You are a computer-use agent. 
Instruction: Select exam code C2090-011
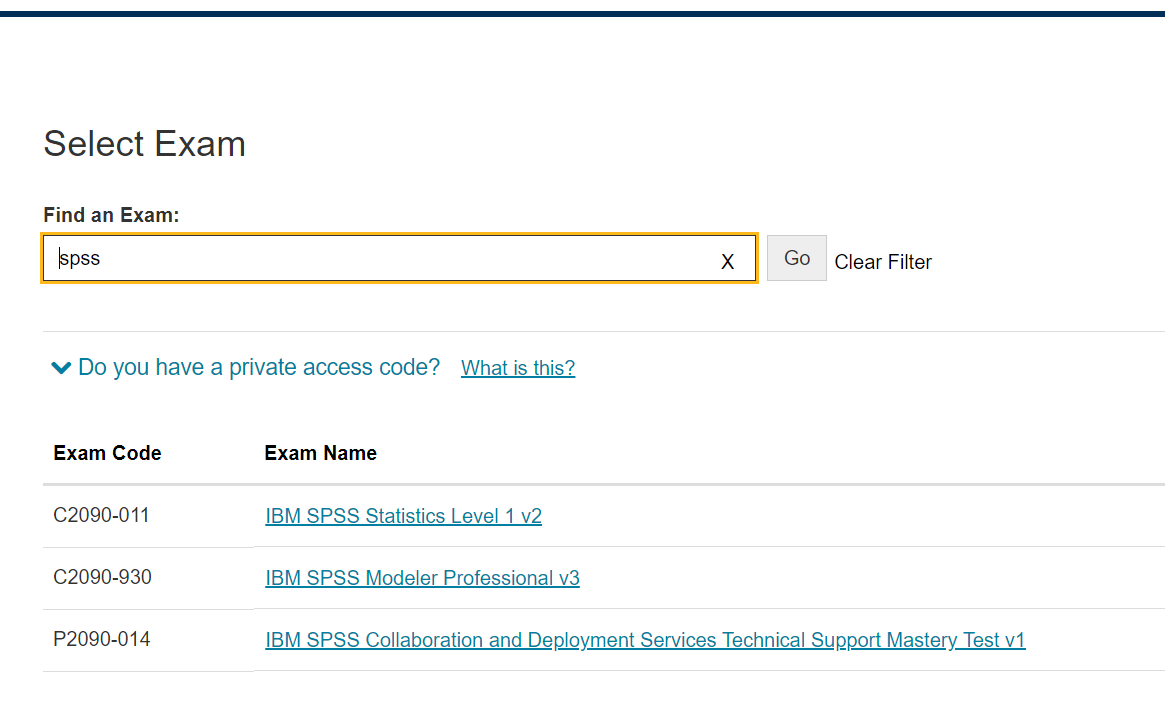[x=101, y=515]
